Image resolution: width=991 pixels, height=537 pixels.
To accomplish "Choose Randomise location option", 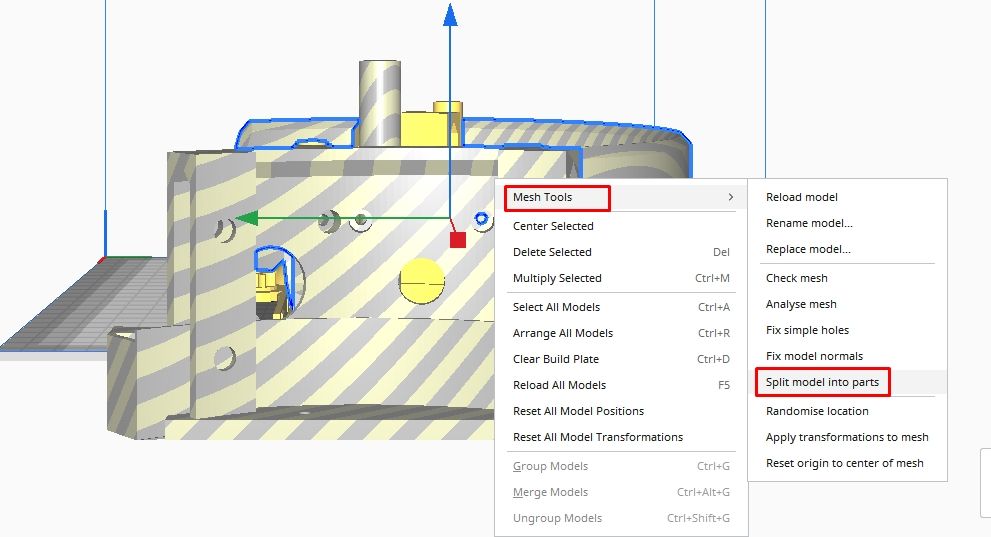I will [x=847, y=411].
